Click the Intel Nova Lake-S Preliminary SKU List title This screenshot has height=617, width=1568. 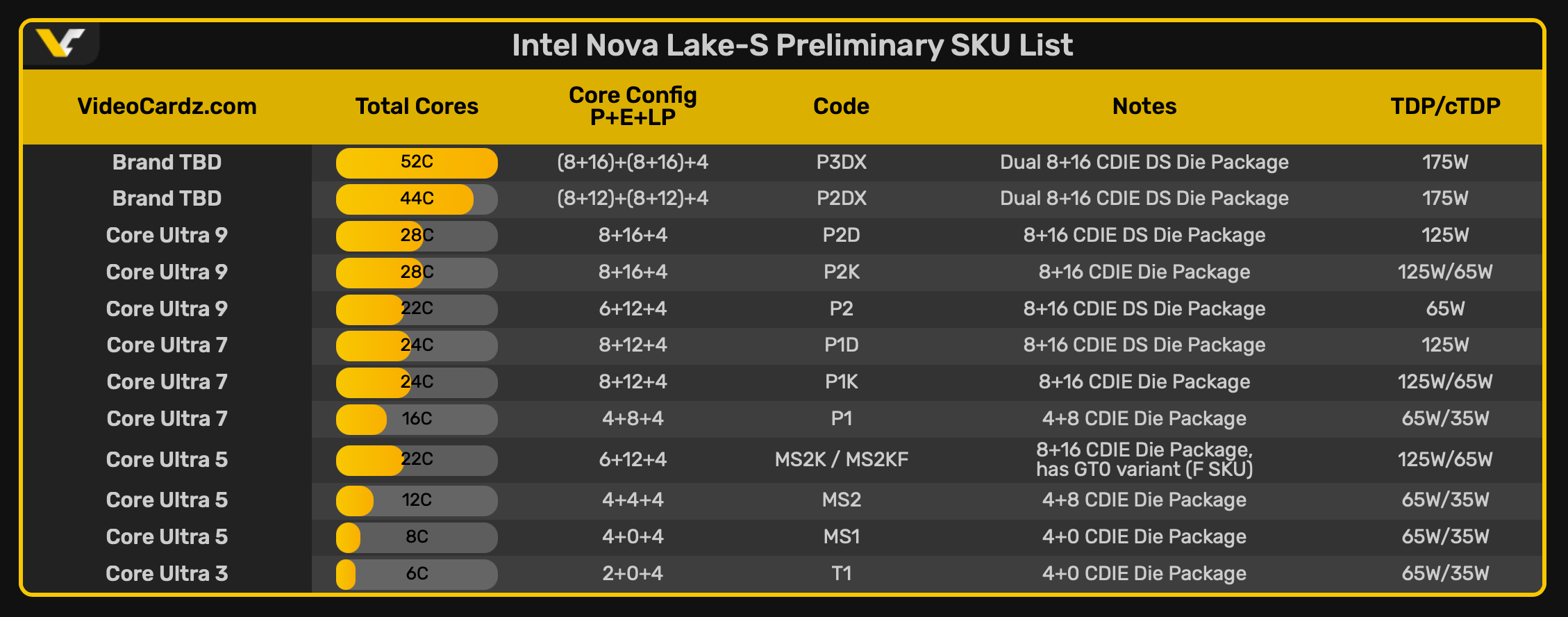coord(792,45)
